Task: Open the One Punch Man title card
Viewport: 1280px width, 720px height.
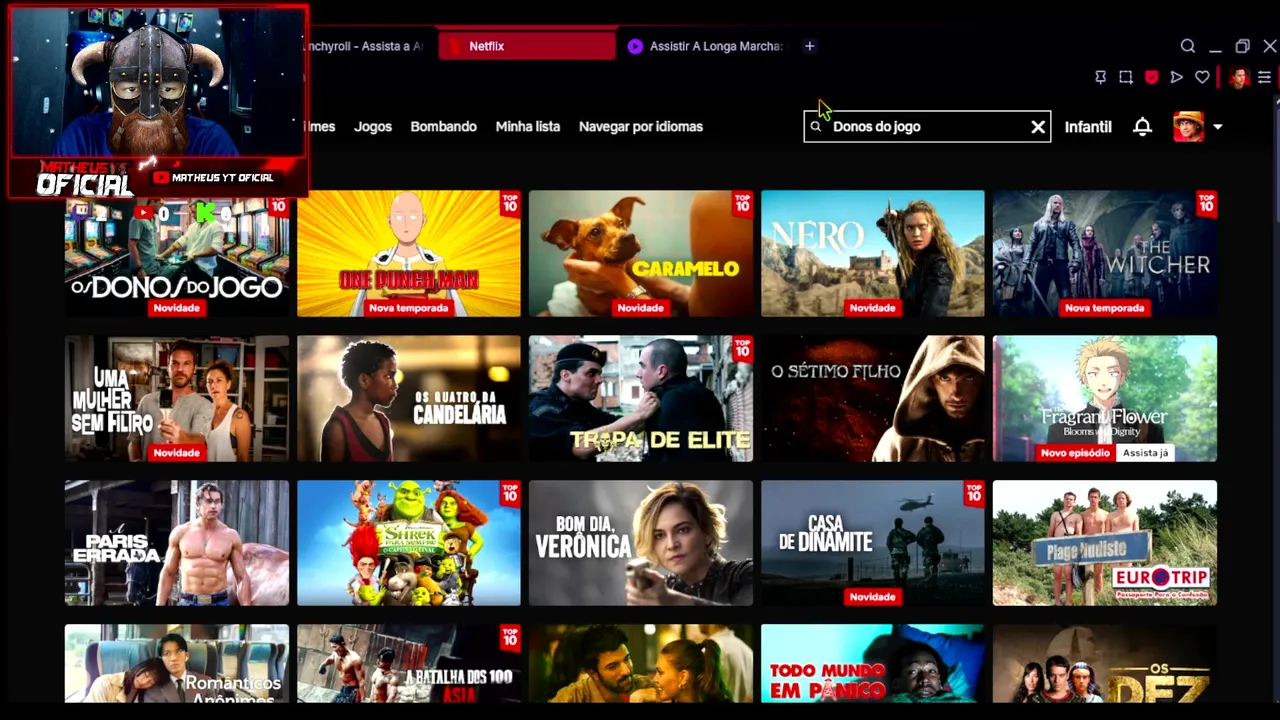Action: (409, 254)
